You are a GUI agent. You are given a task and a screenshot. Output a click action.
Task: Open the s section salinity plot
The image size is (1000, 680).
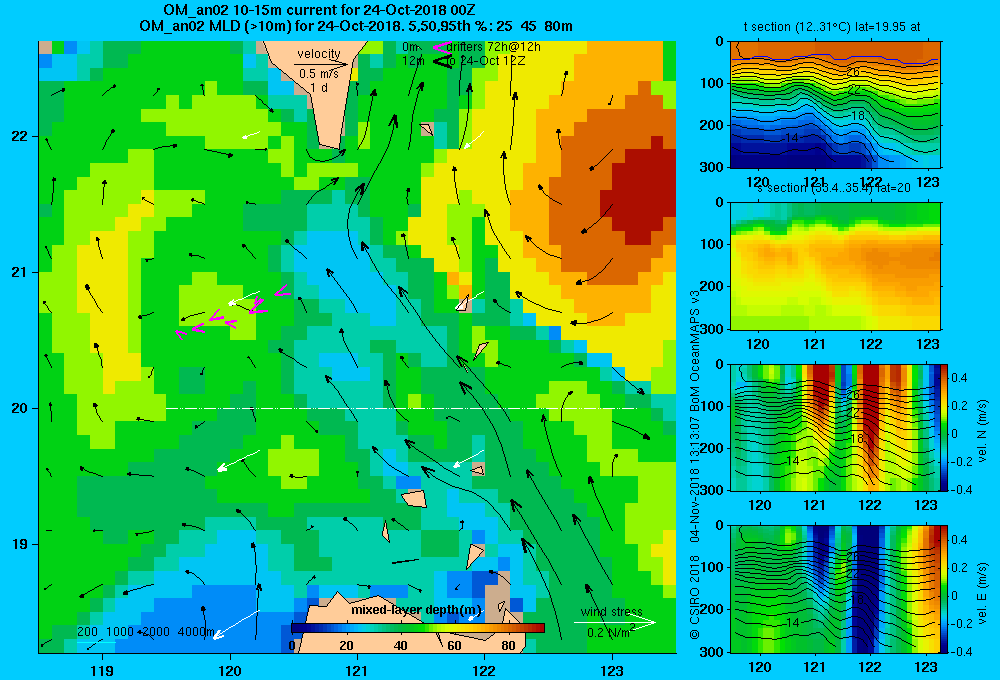click(x=835, y=266)
